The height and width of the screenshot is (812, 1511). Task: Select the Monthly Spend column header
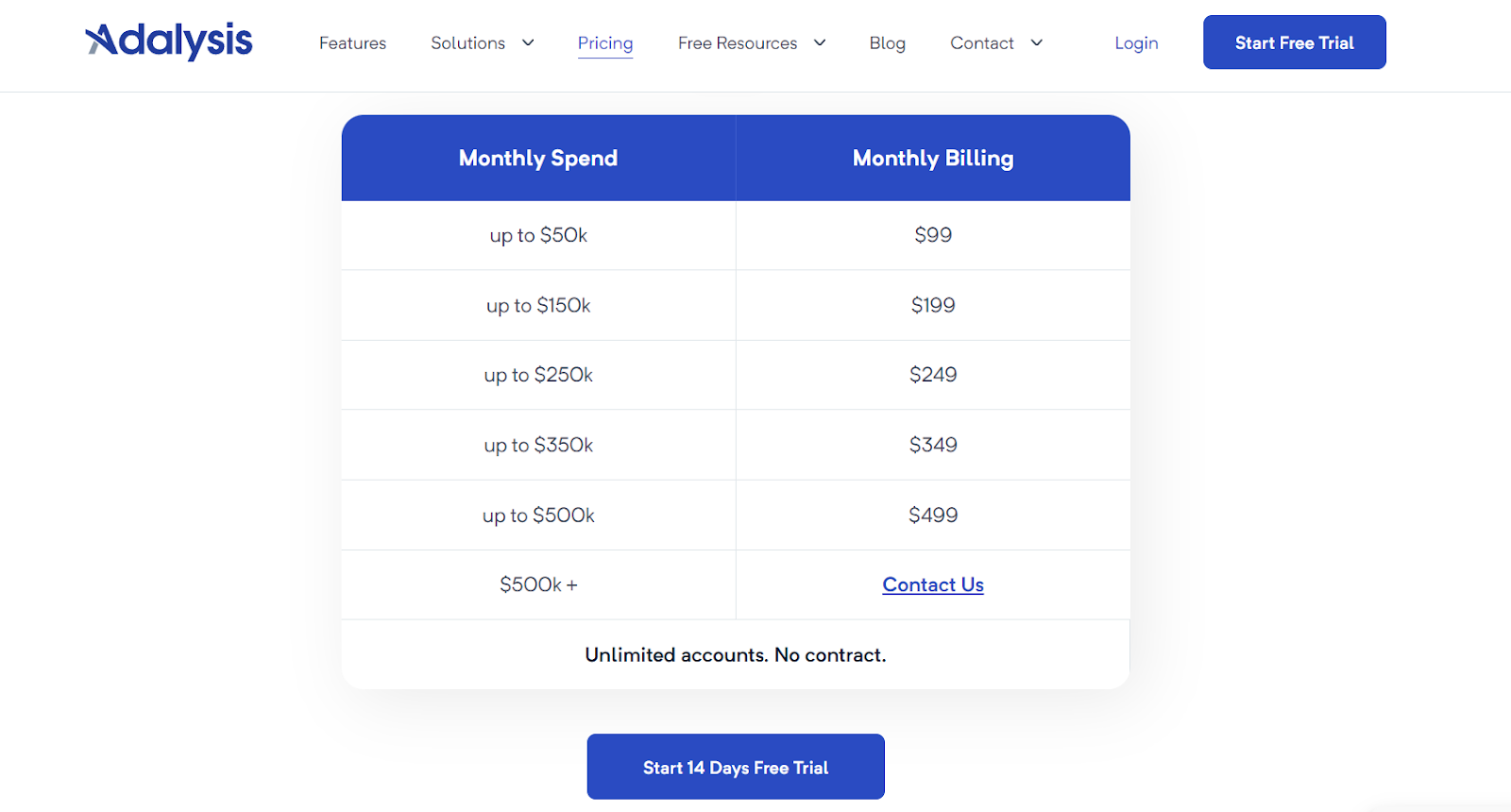(x=538, y=159)
